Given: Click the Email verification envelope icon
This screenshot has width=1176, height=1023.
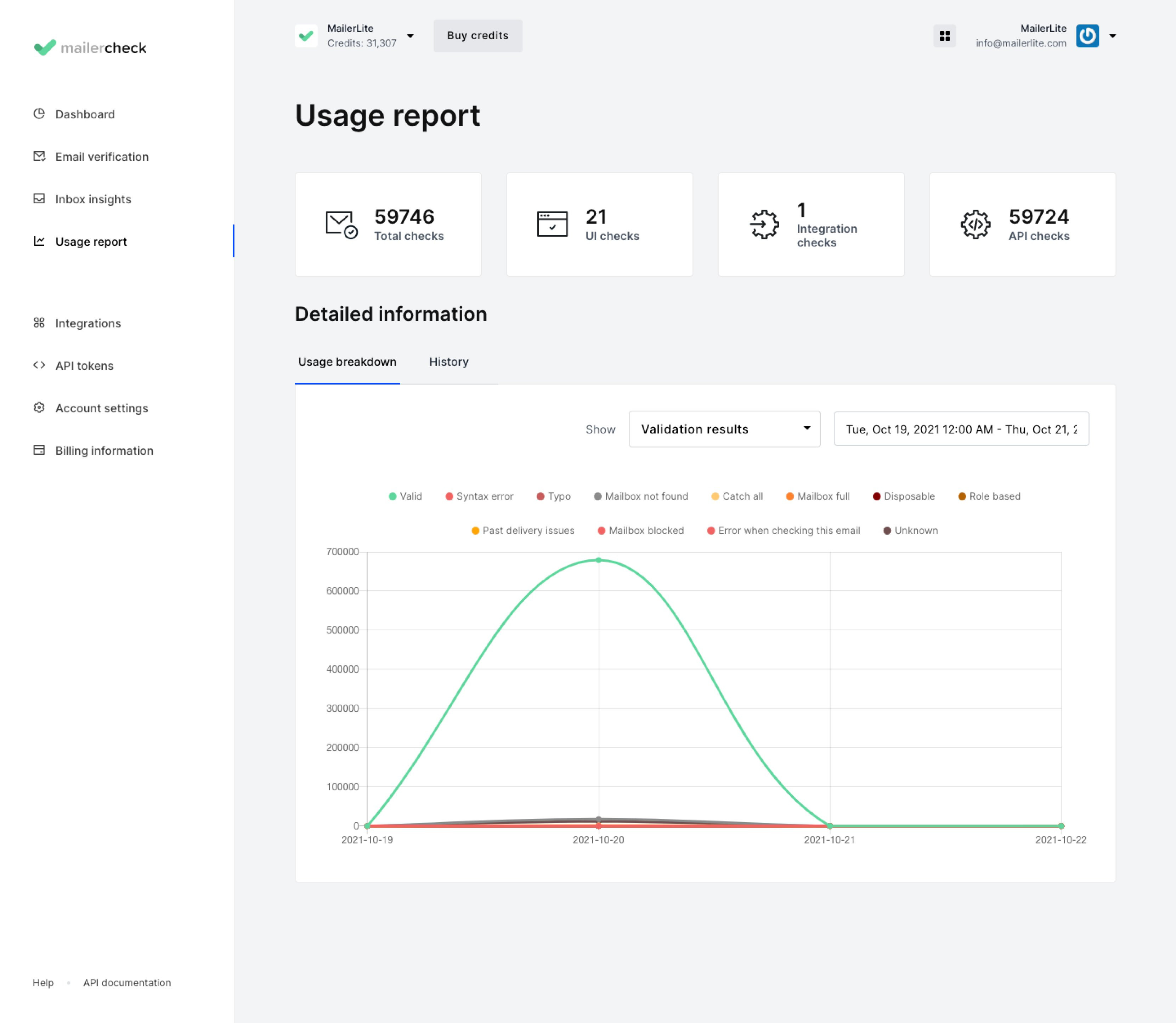Looking at the screenshot, I should 39,156.
